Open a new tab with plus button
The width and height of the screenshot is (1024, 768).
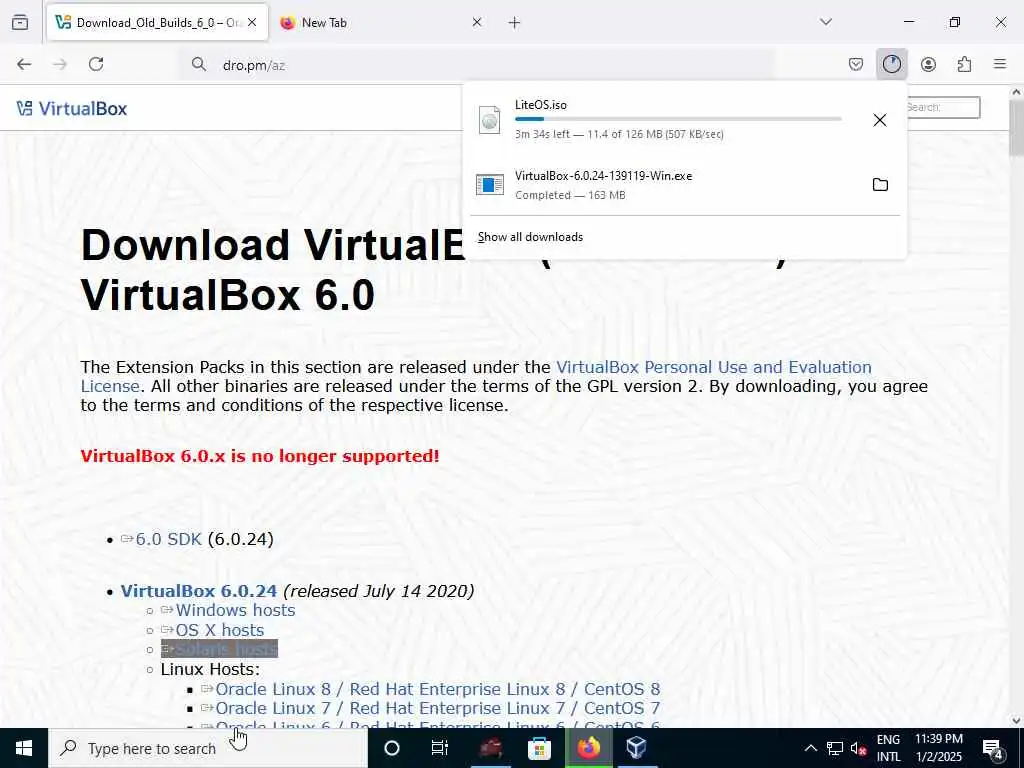(x=514, y=23)
